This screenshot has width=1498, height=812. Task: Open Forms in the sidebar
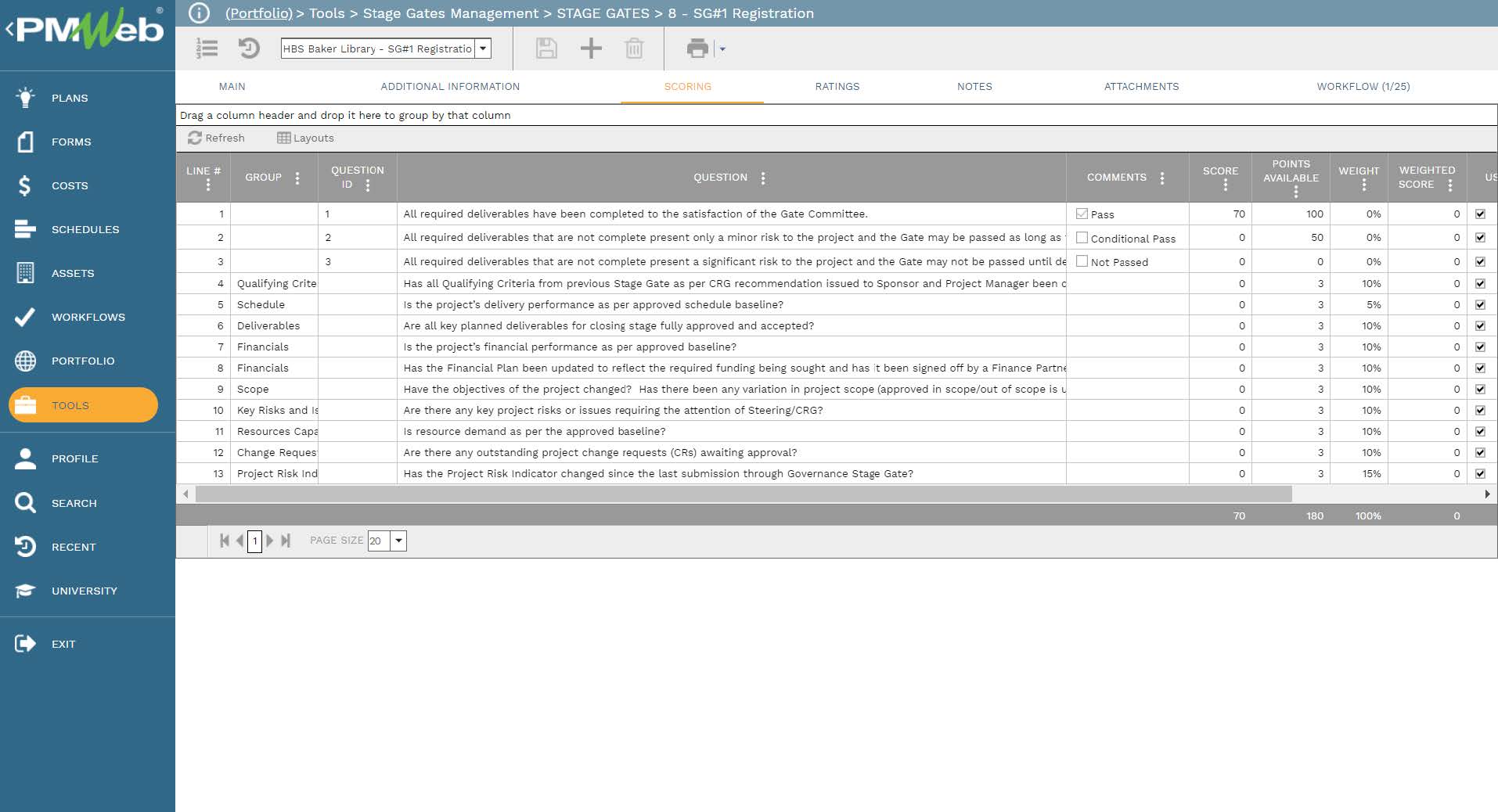click(88, 142)
